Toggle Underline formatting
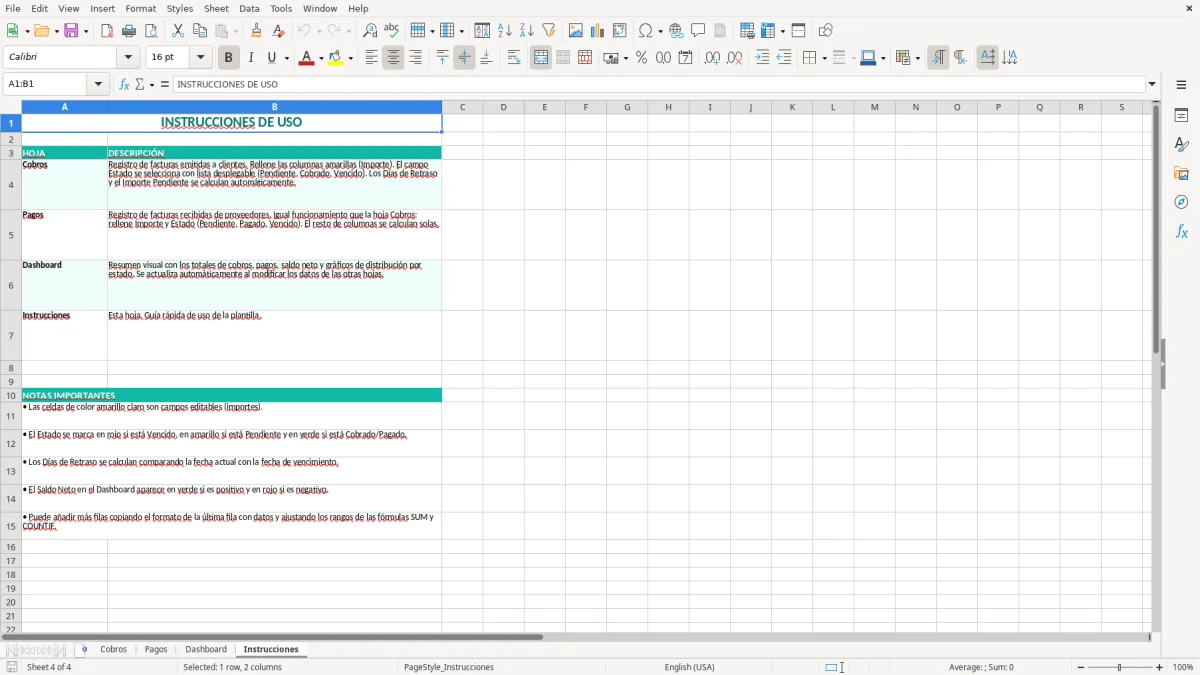 pos(272,58)
